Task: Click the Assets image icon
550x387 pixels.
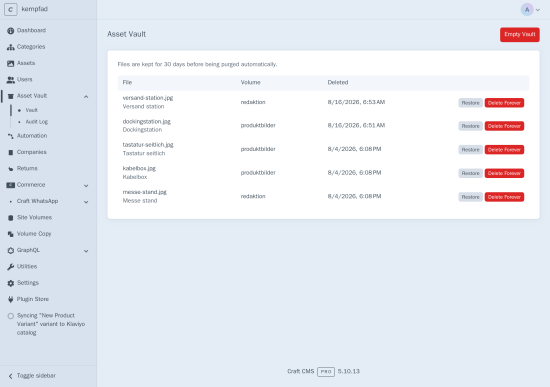Action: (x=11, y=63)
